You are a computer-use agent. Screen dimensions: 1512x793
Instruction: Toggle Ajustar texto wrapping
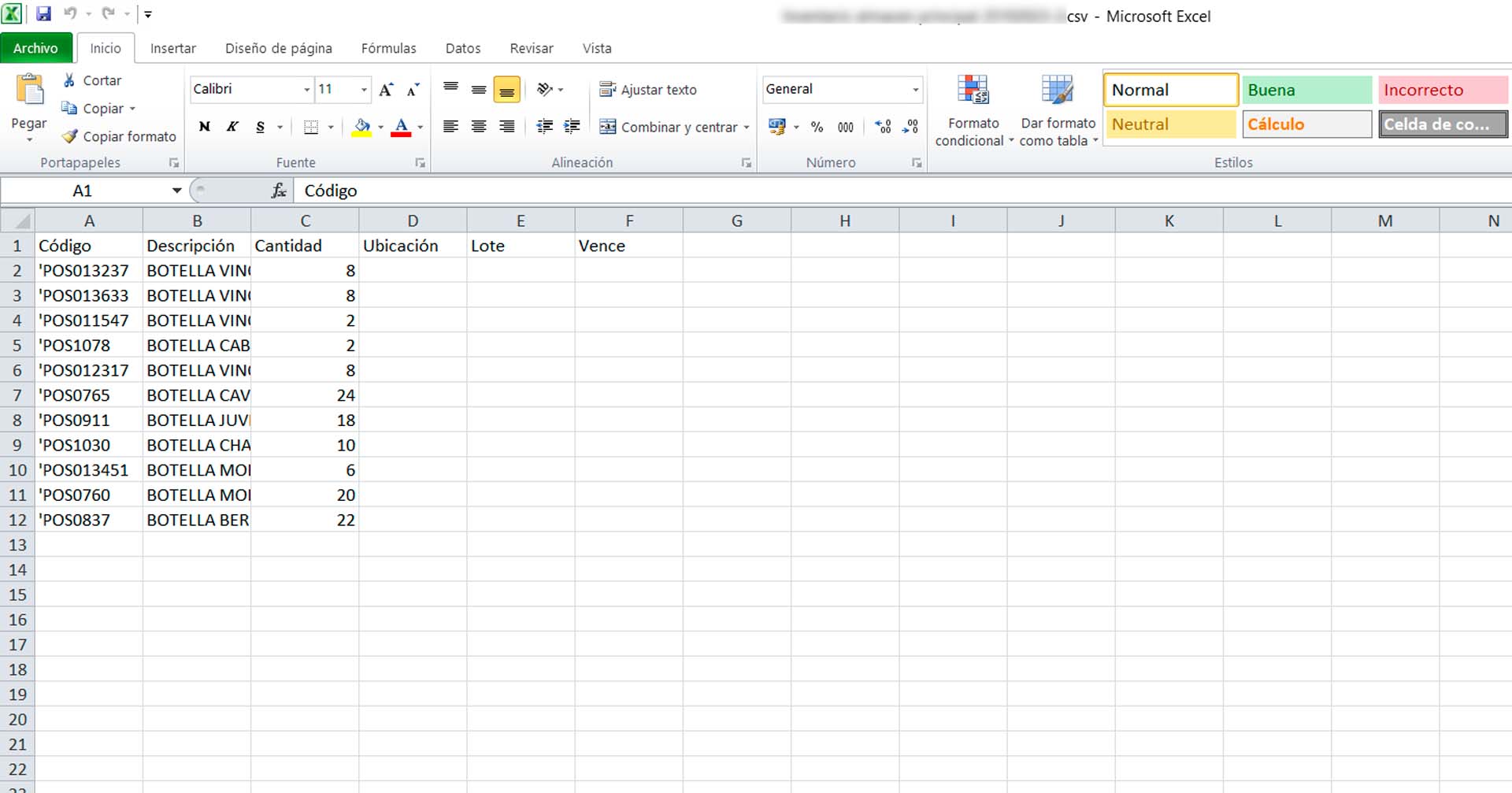pyautogui.click(x=648, y=90)
